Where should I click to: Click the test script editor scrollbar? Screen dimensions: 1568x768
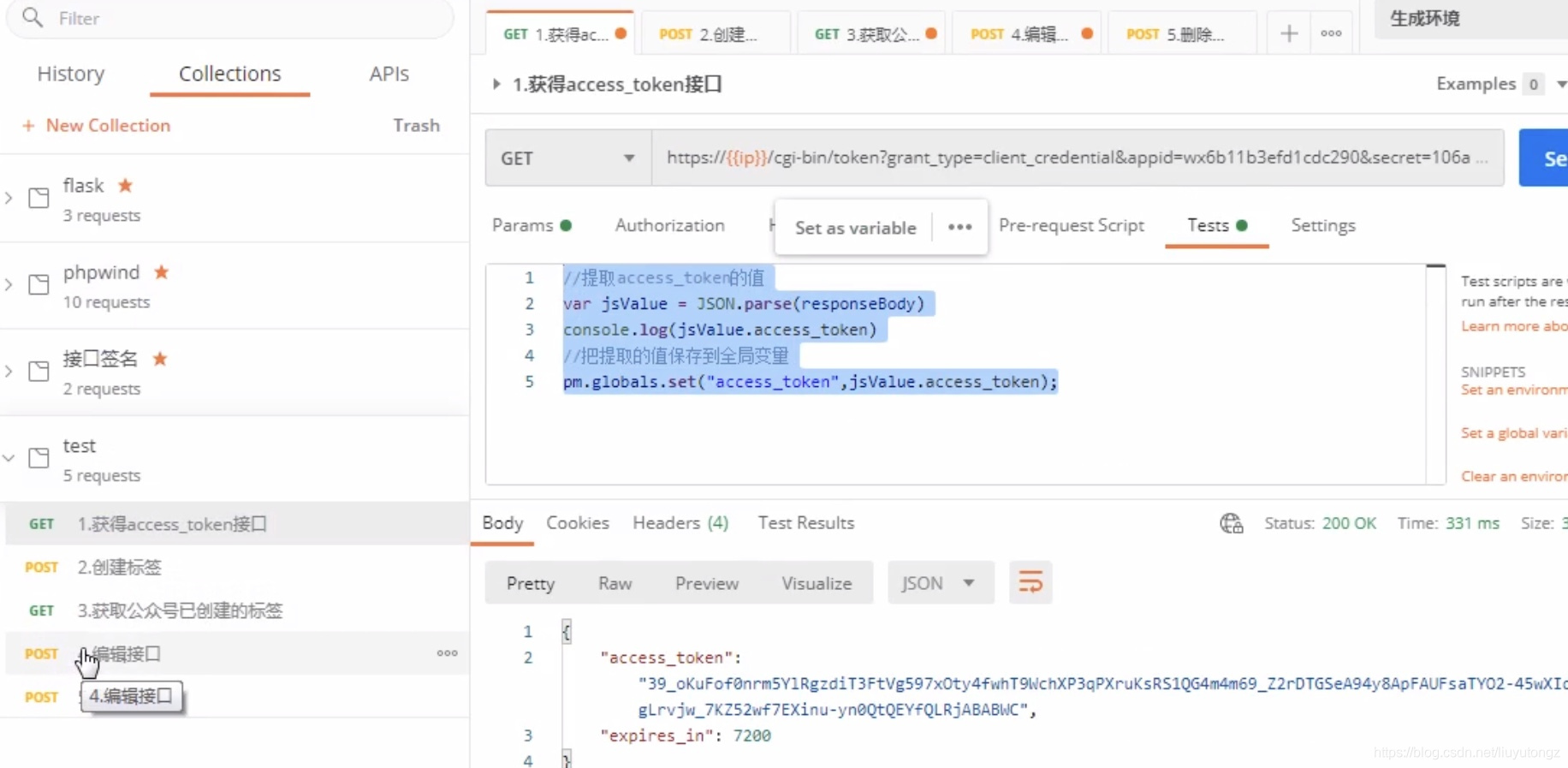(1436, 374)
